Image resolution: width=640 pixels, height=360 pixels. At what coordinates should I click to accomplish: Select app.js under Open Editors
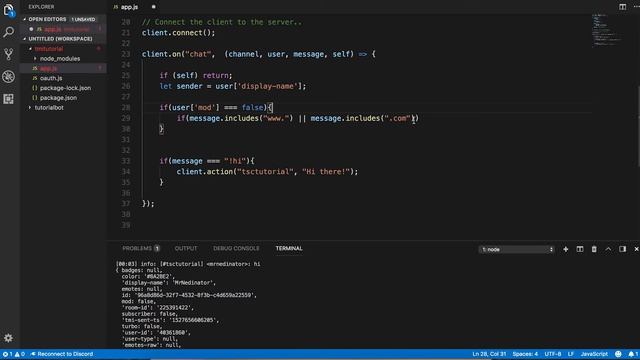(63, 29)
